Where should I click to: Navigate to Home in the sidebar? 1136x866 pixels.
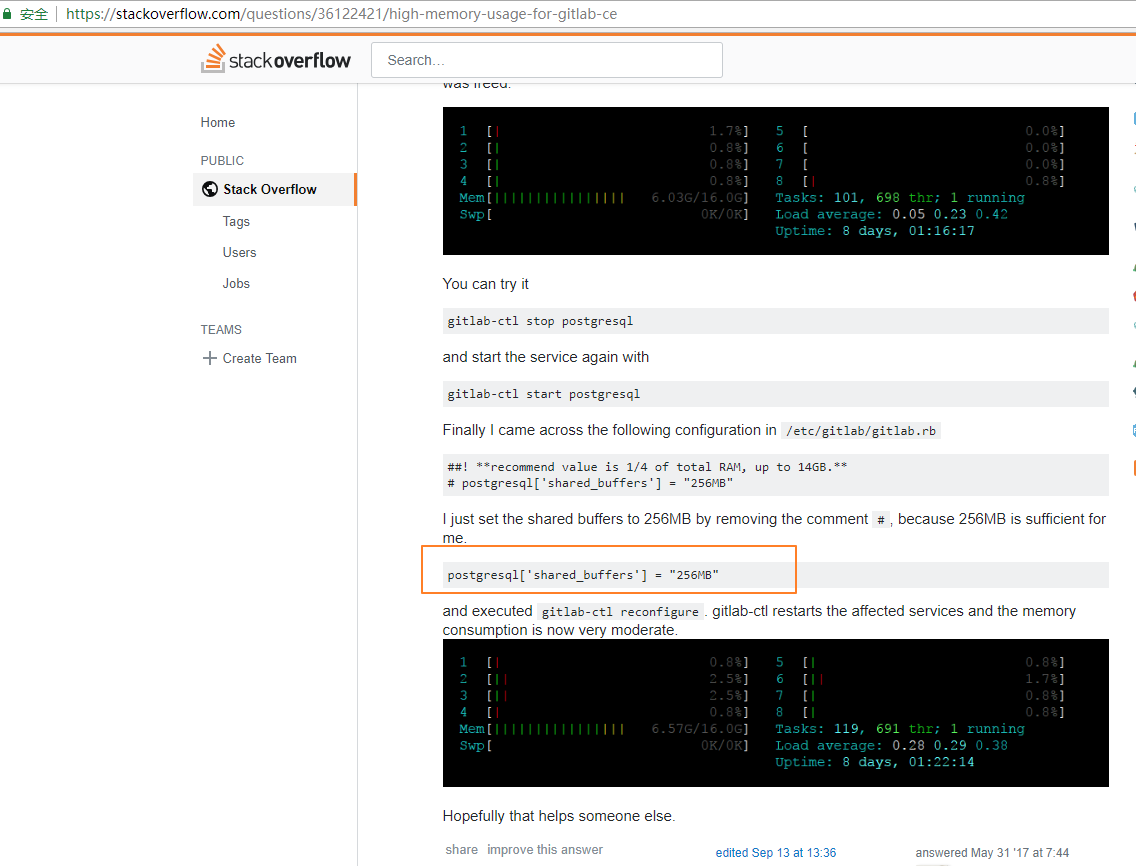click(217, 122)
